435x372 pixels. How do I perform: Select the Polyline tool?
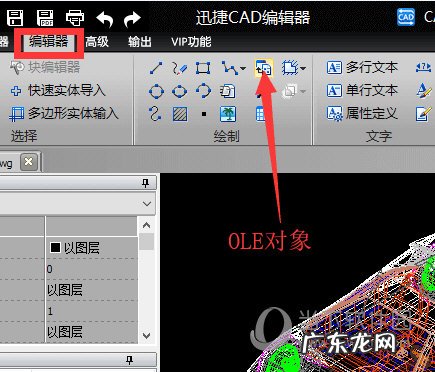(229, 68)
